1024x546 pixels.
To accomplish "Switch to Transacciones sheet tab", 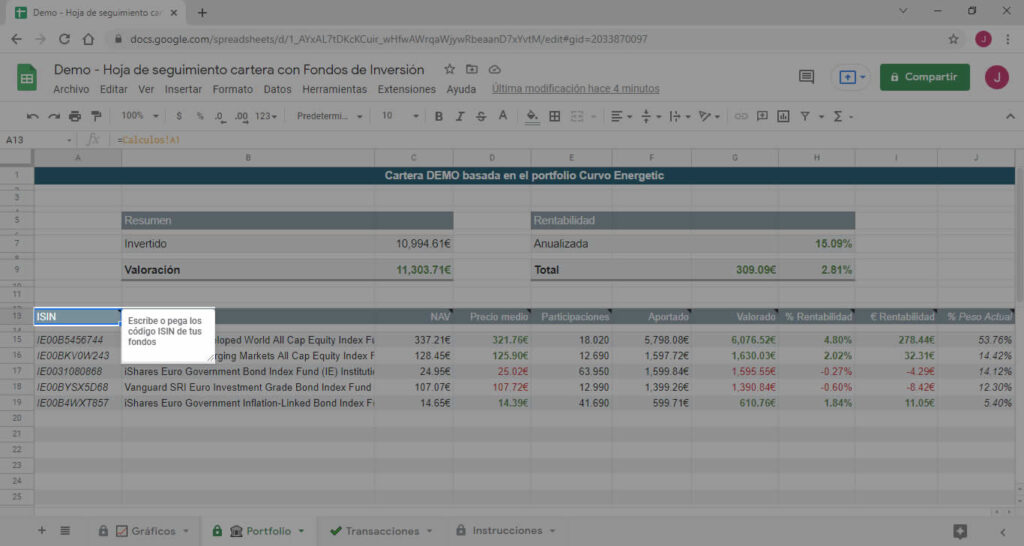I will click(381, 531).
